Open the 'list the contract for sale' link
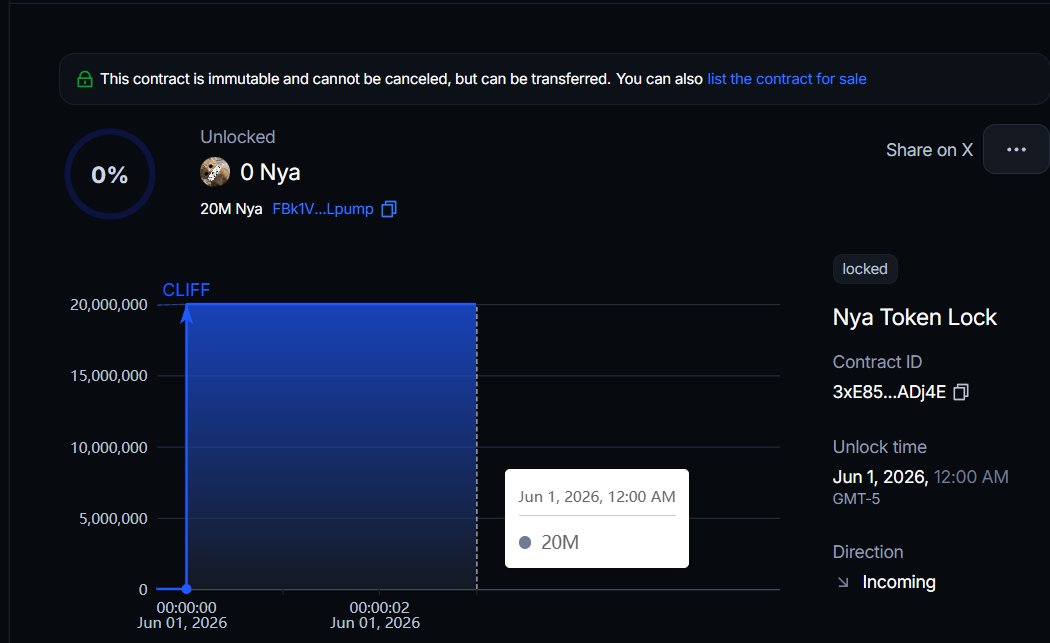The height and width of the screenshot is (643, 1050). [786, 78]
